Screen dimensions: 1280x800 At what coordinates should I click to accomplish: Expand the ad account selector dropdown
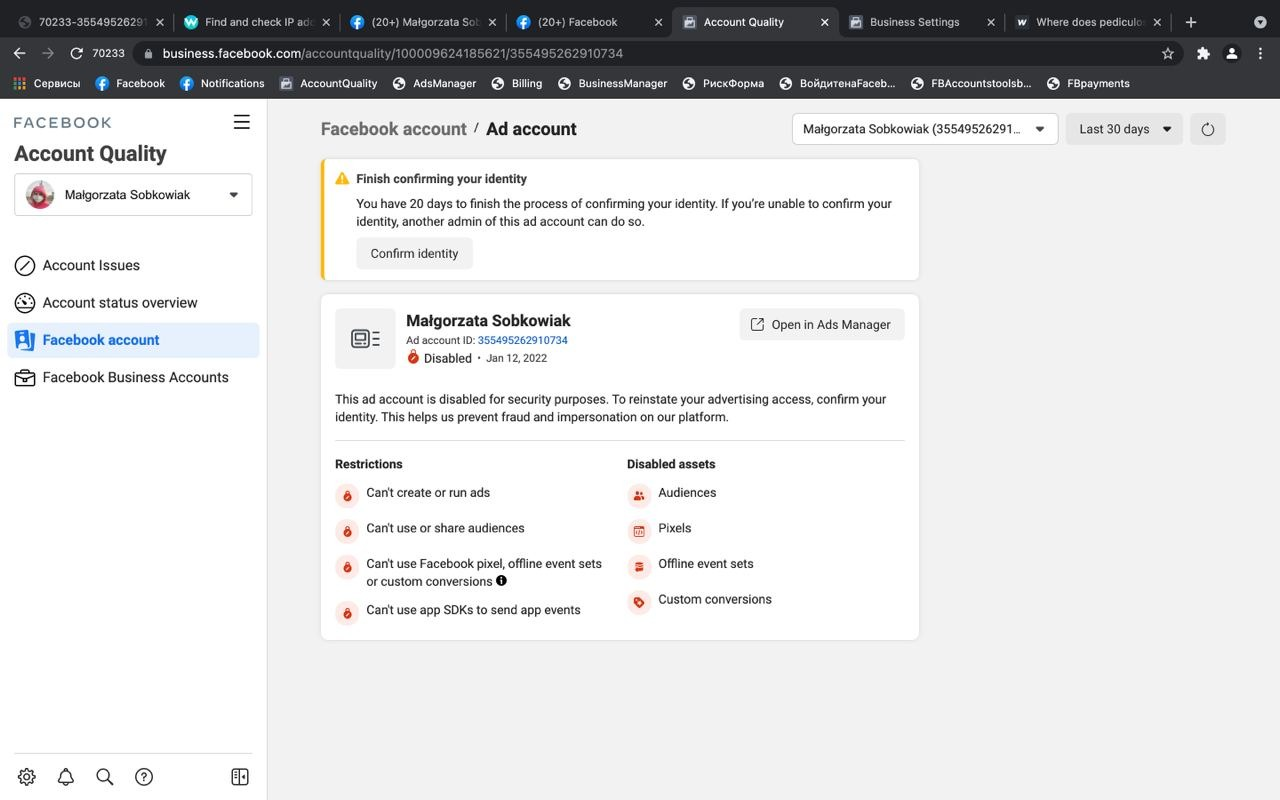coord(925,129)
